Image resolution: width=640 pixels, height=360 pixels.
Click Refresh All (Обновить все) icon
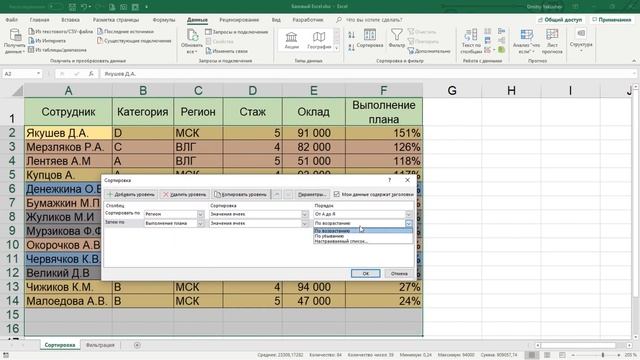192,35
